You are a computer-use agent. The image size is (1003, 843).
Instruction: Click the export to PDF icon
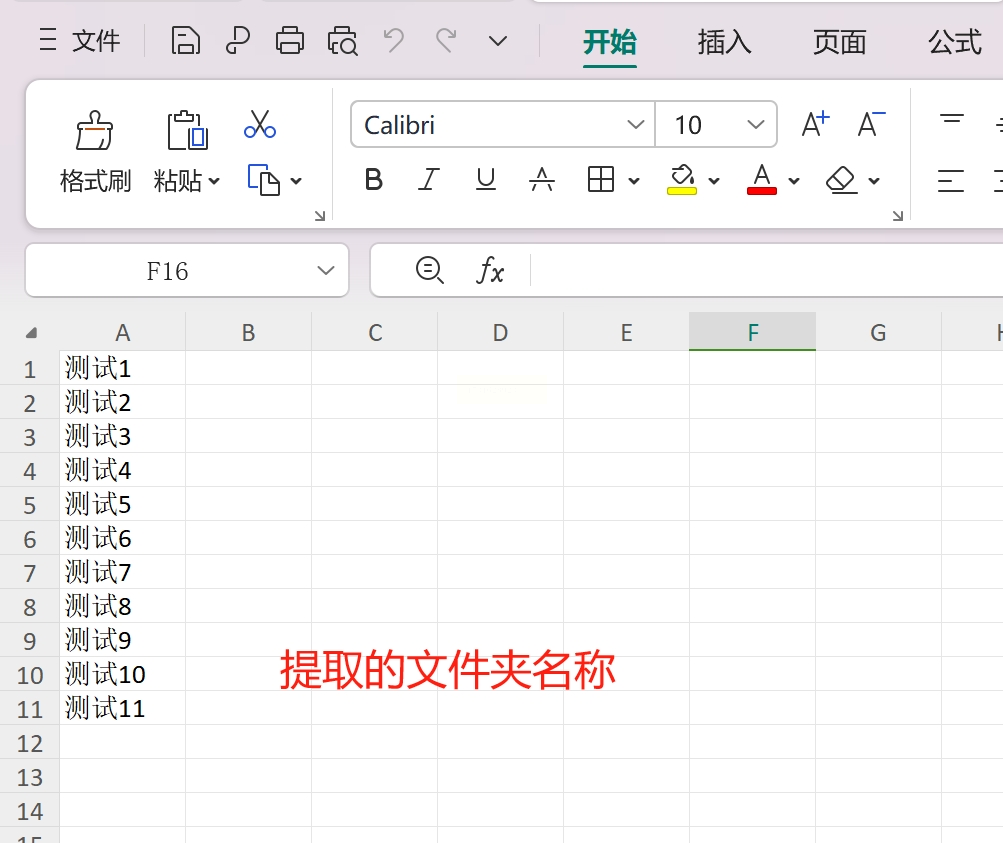[238, 41]
